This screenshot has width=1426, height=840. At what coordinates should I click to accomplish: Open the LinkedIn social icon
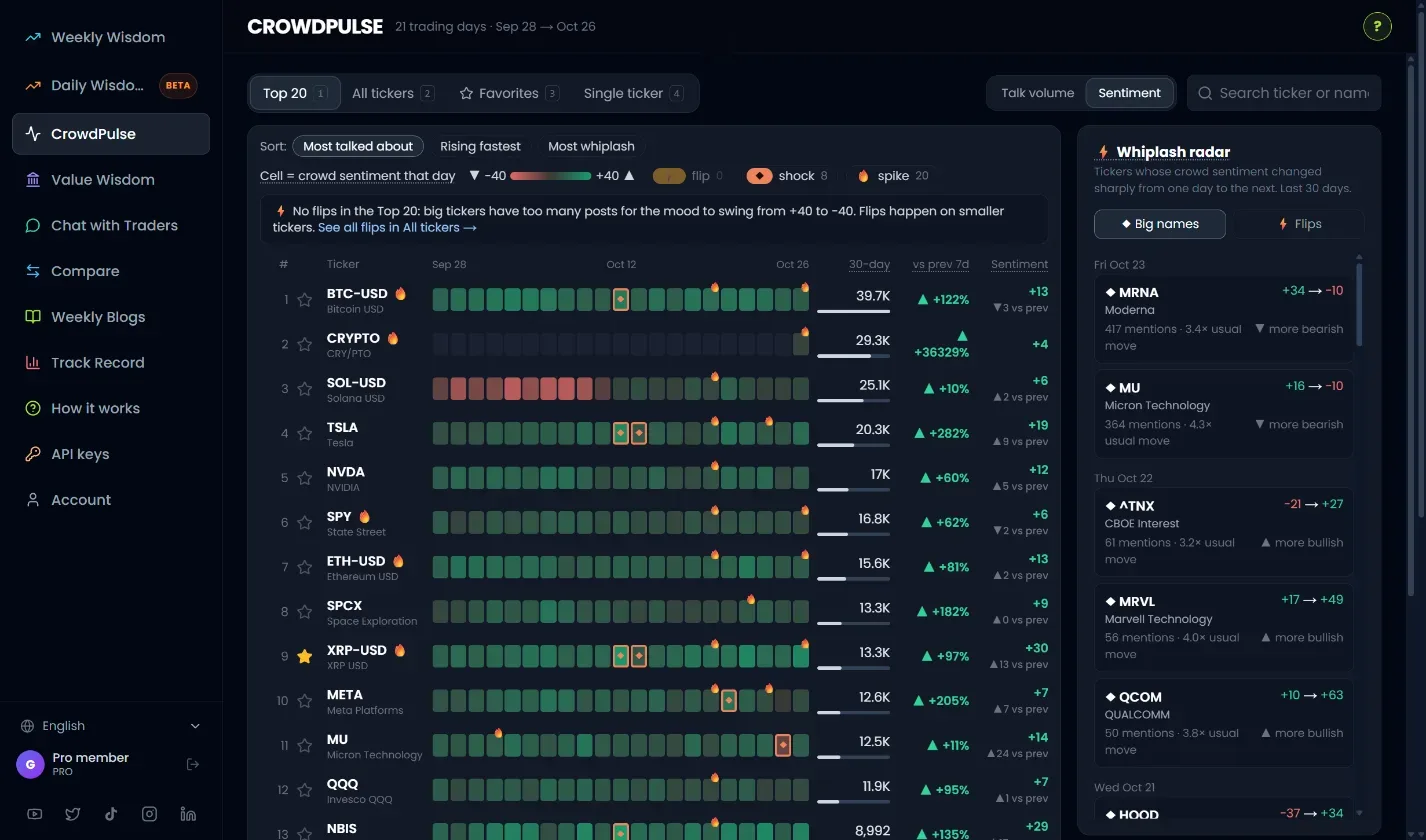(187, 814)
